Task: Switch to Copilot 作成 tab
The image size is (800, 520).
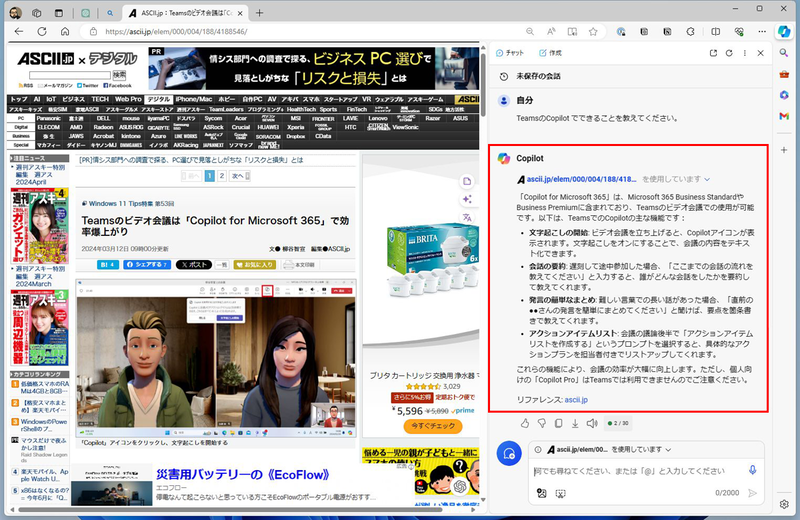Action: point(550,53)
